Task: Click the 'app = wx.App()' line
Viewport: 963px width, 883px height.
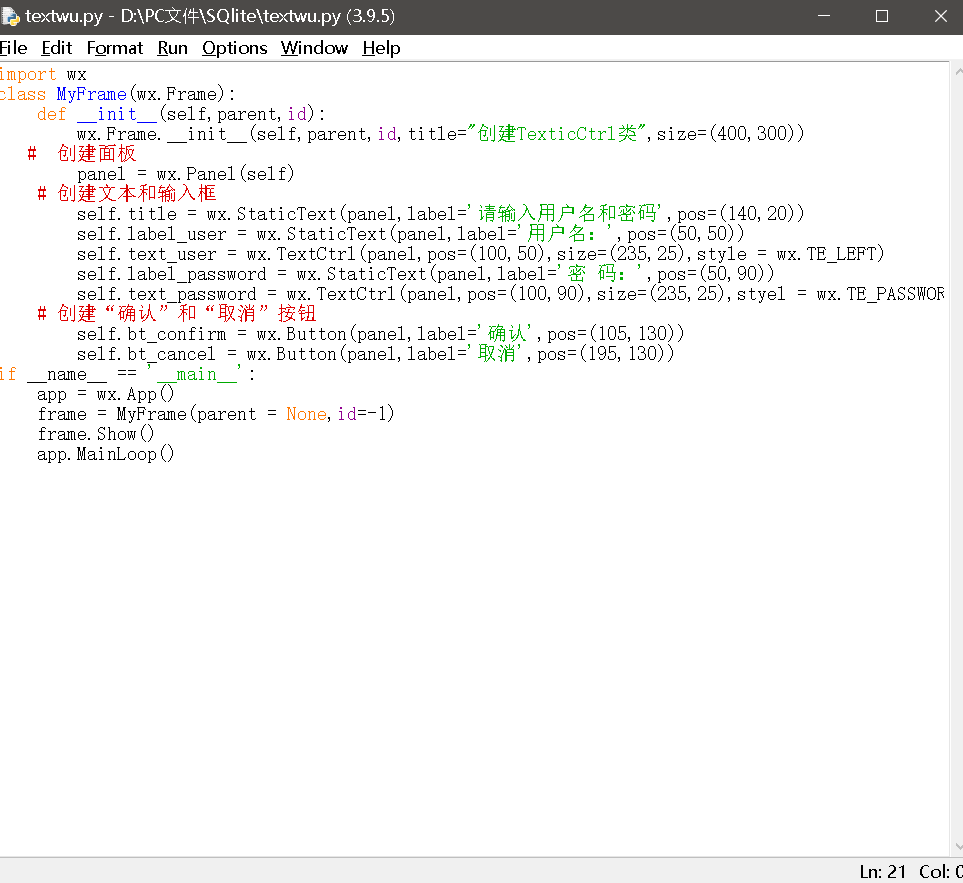Action: tap(106, 394)
